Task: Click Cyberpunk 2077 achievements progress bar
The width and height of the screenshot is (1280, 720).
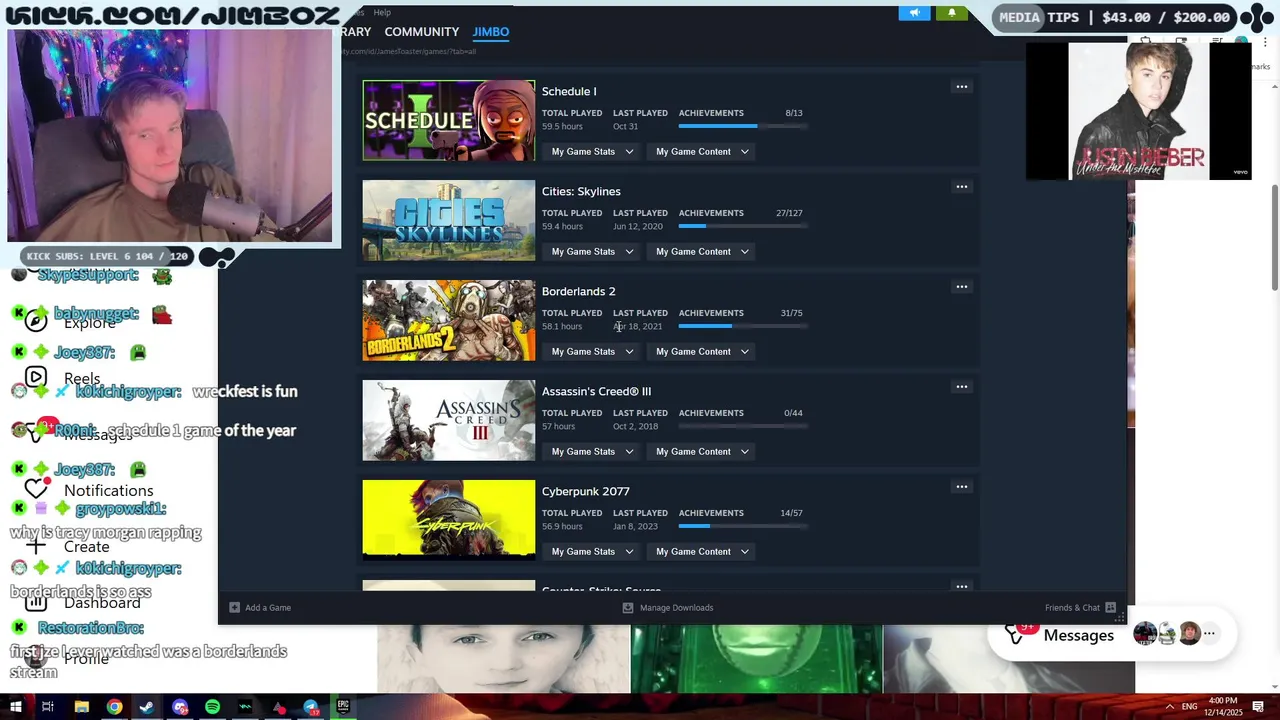Action: 742,526
